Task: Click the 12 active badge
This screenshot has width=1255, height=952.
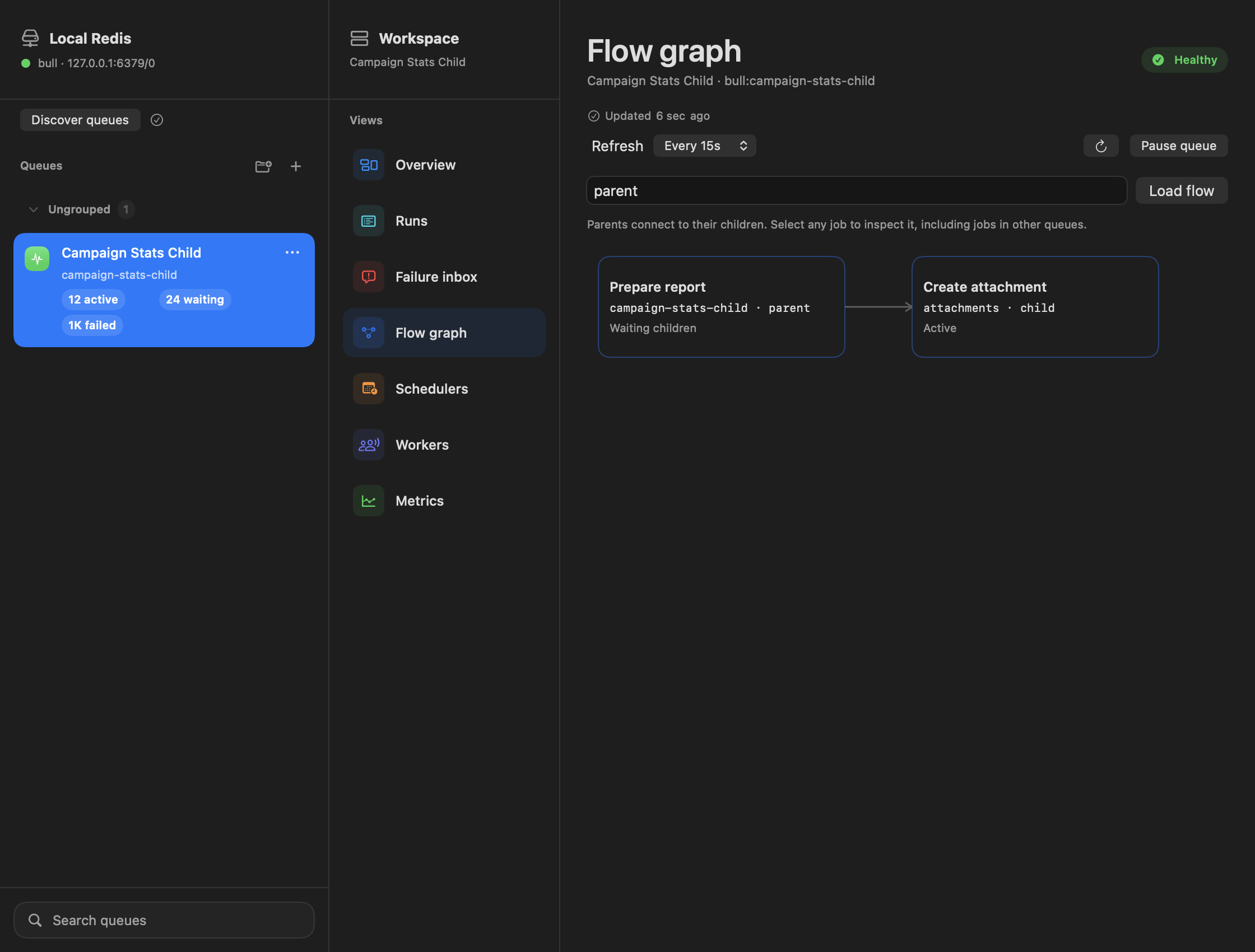Action: [93, 300]
